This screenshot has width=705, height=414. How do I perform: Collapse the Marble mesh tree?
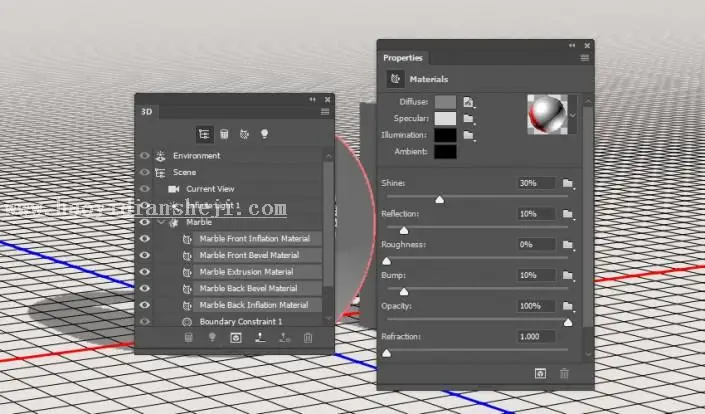161,222
